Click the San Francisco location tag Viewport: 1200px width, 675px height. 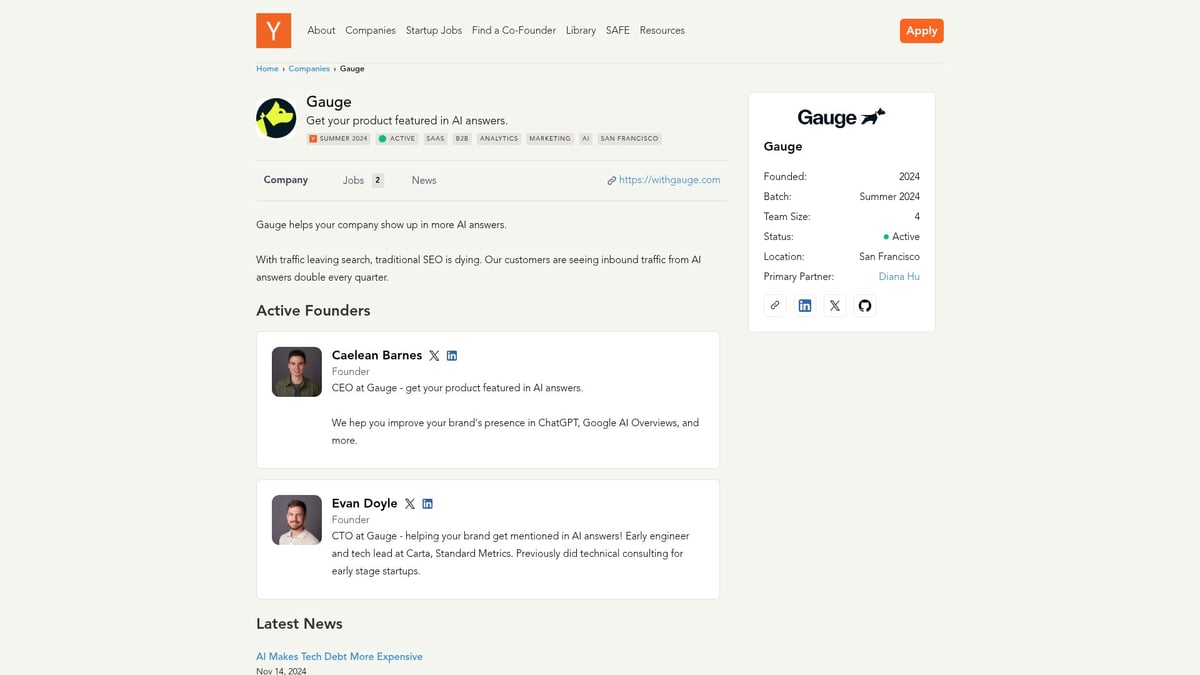point(630,139)
